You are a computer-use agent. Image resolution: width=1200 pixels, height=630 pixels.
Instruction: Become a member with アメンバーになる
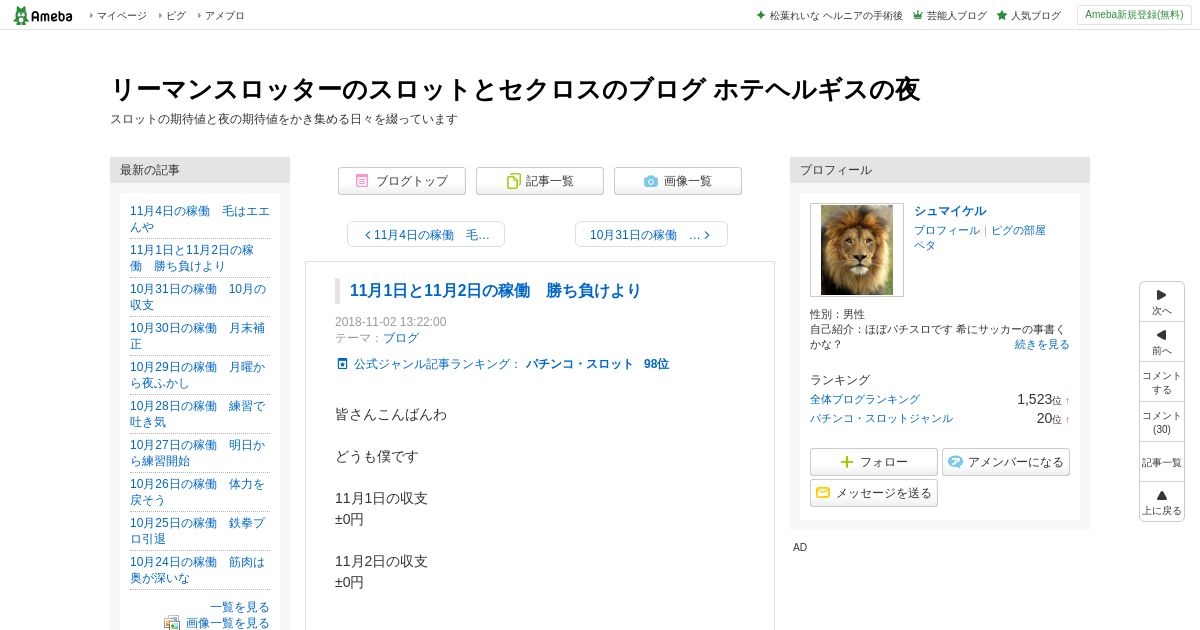coord(1006,462)
